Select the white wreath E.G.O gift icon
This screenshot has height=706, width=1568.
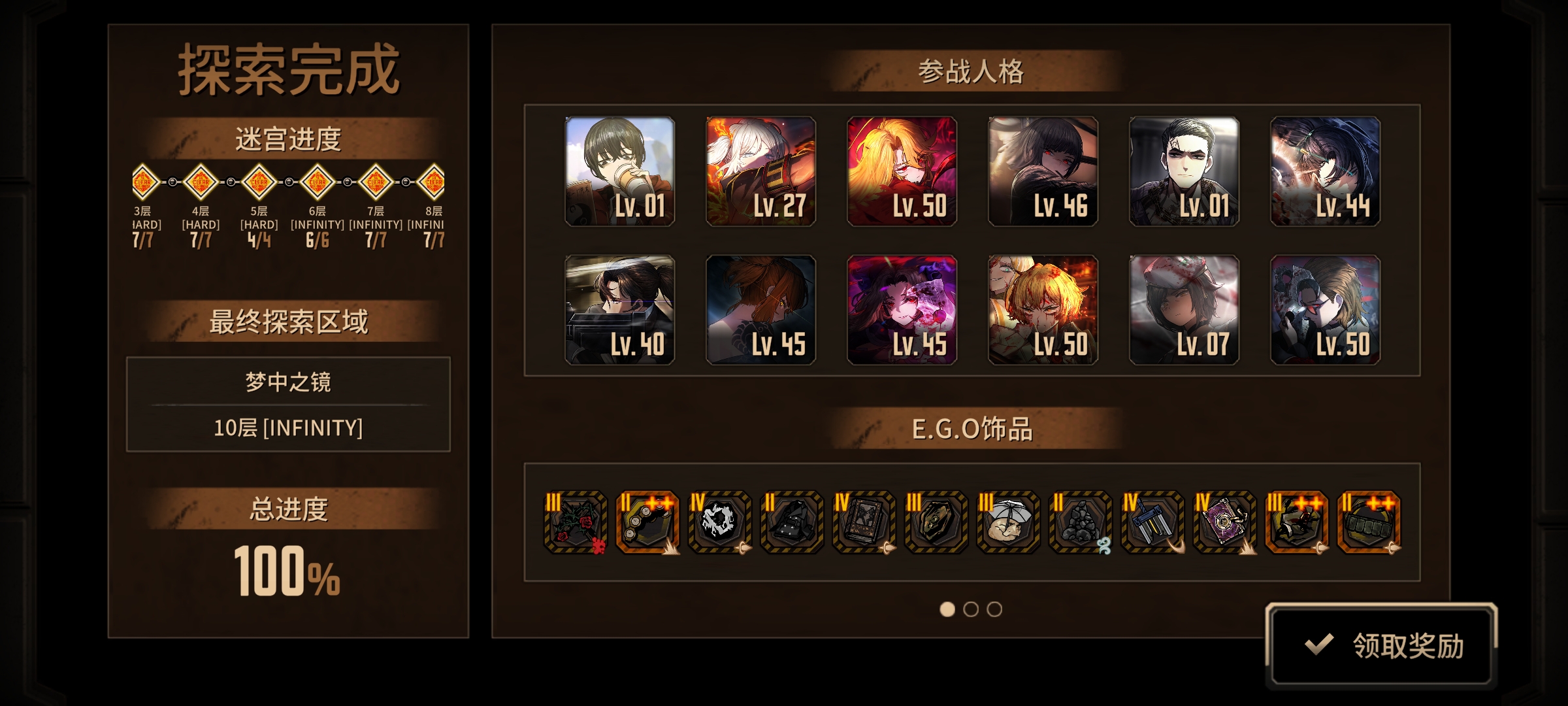coord(720,522)
